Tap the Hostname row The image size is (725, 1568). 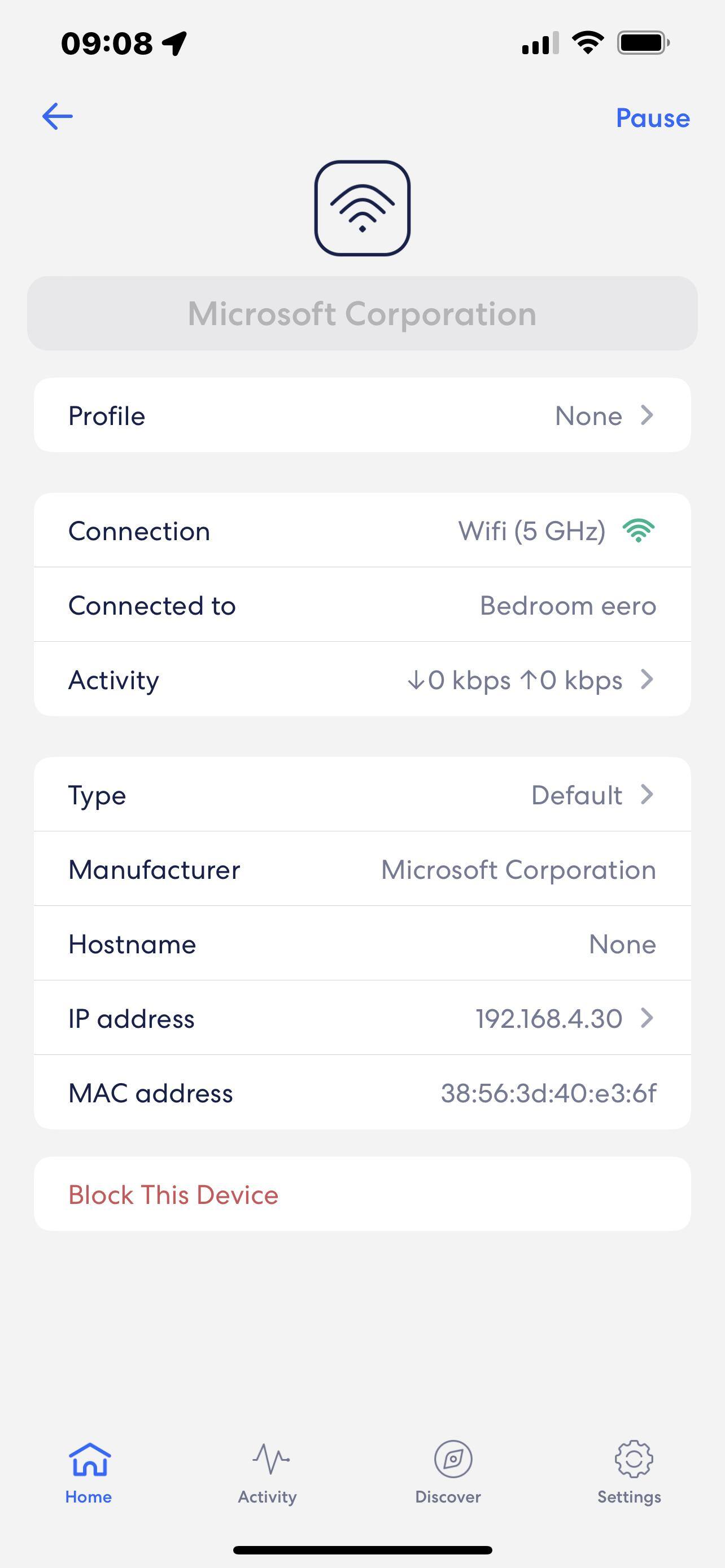tap(362, 944)
